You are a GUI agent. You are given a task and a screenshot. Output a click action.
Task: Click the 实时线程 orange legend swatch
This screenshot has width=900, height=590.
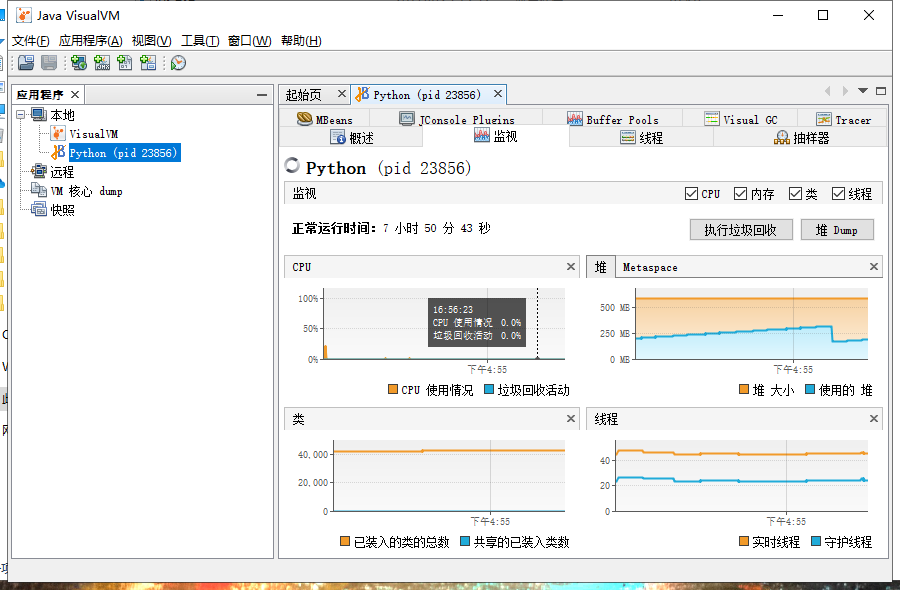click(x=744, y=541)
